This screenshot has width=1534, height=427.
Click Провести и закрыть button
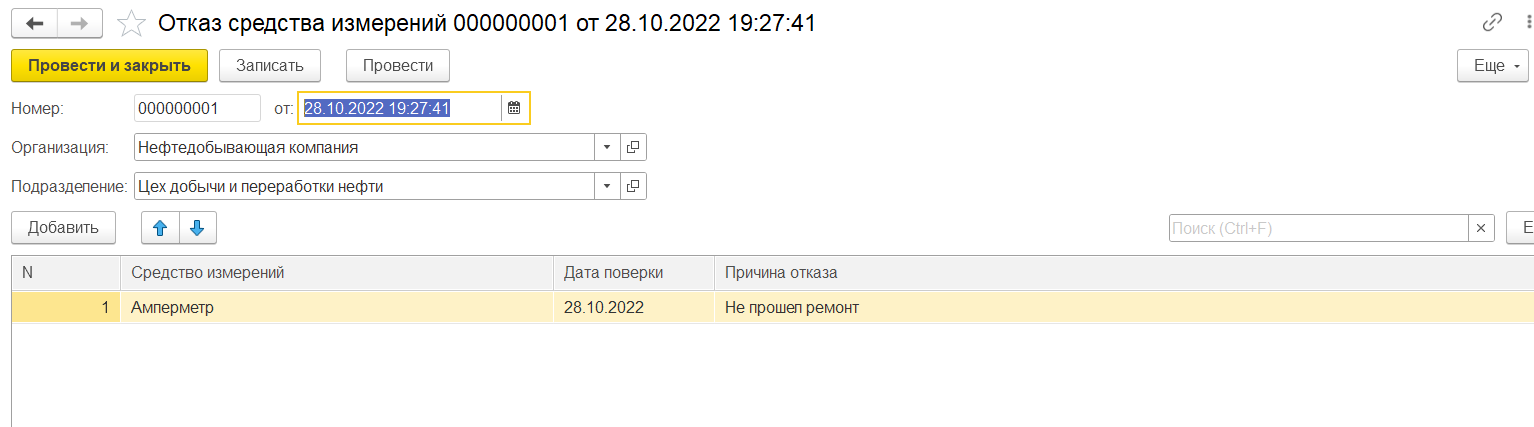[109, 66]
